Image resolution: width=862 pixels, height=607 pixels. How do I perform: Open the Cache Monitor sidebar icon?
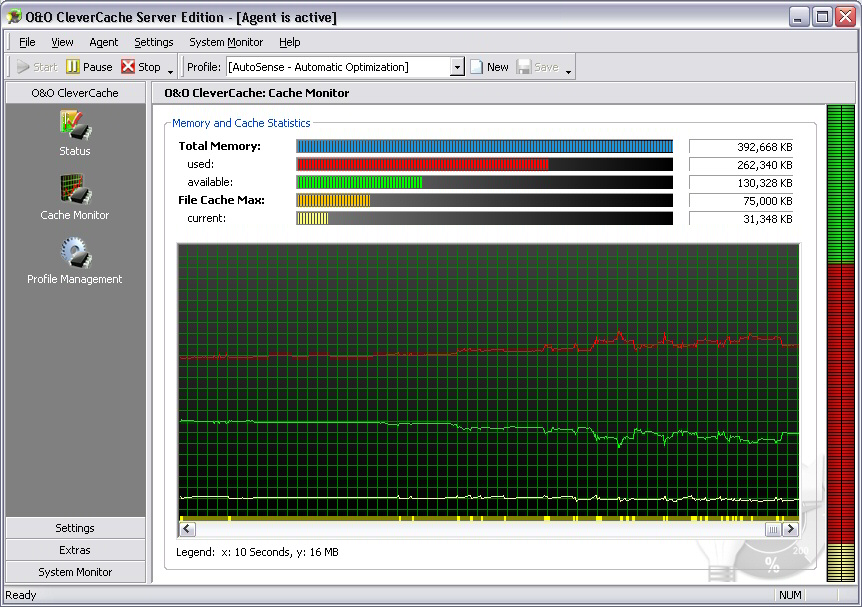pos(75,189)
